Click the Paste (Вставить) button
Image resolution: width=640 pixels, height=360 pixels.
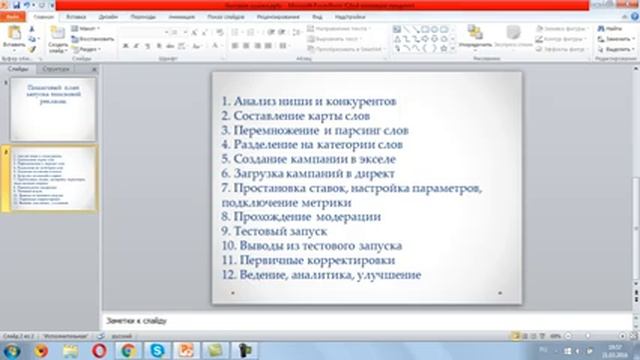pos(14,38)
